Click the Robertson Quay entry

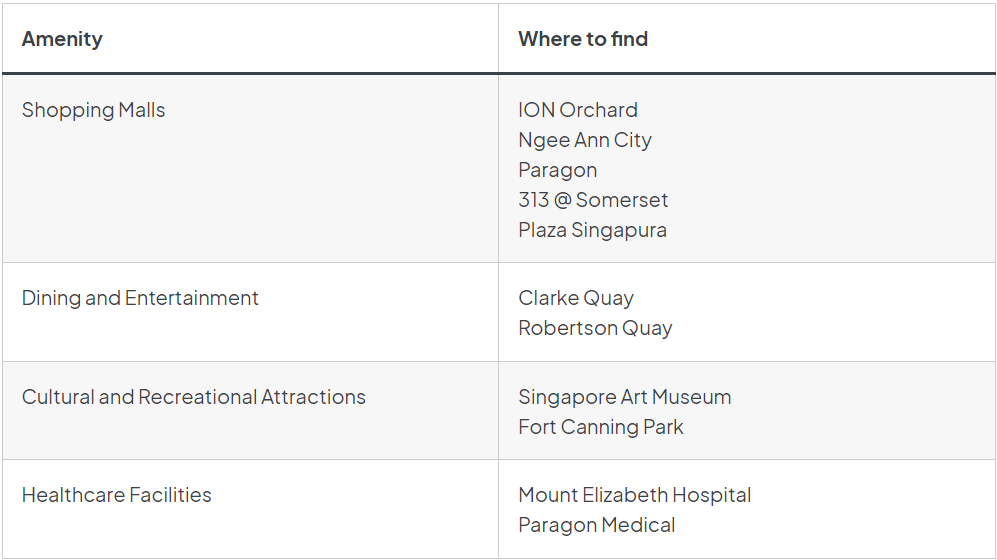click(595, 328)
